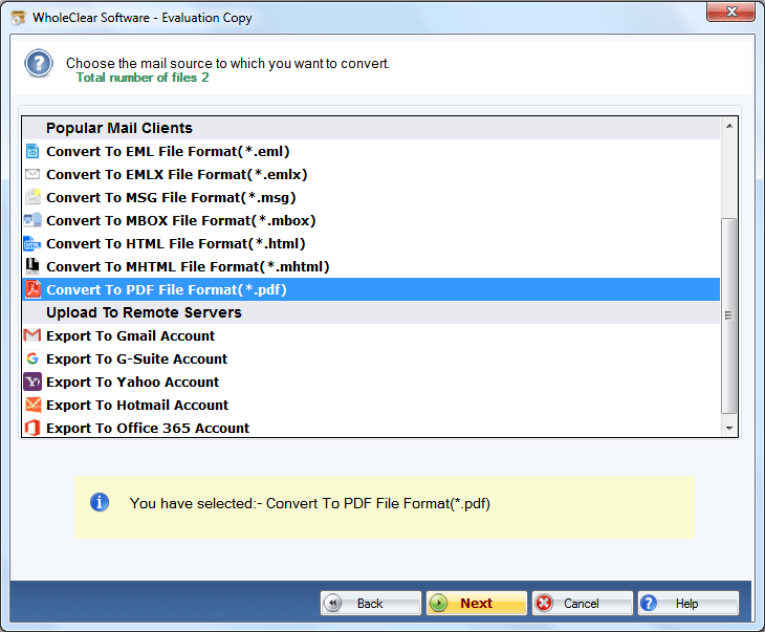Click the blue question mark header icon
Screen dimensions: 765x632
coord(39,63)
